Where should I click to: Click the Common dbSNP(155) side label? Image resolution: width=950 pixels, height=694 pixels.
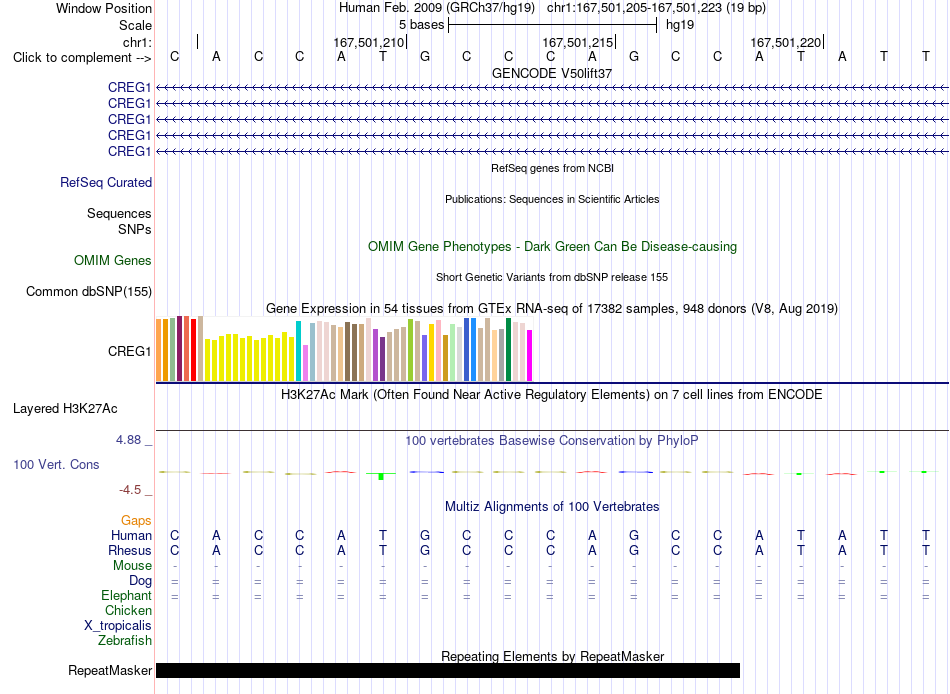[x=89, y=292]
